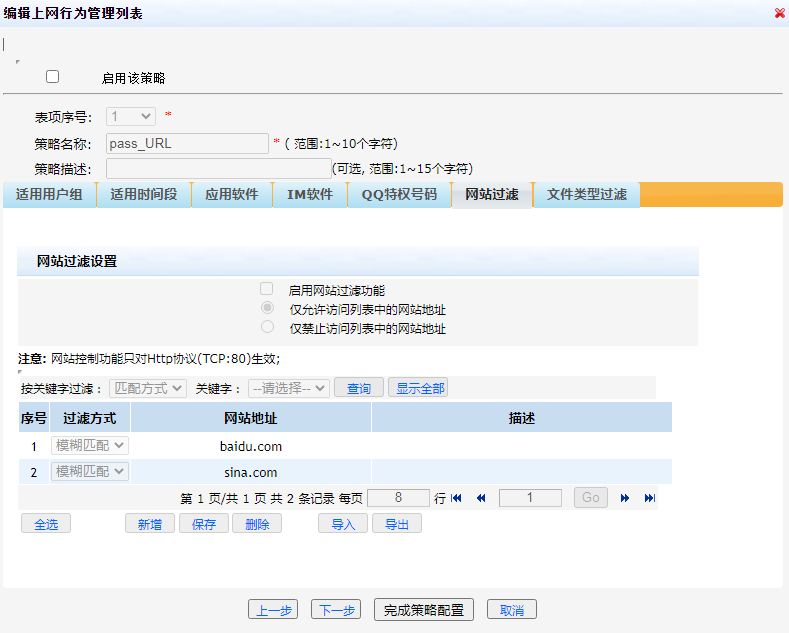Select baidu.com website address cell
789x633 pixels.
tap(251, 446)
